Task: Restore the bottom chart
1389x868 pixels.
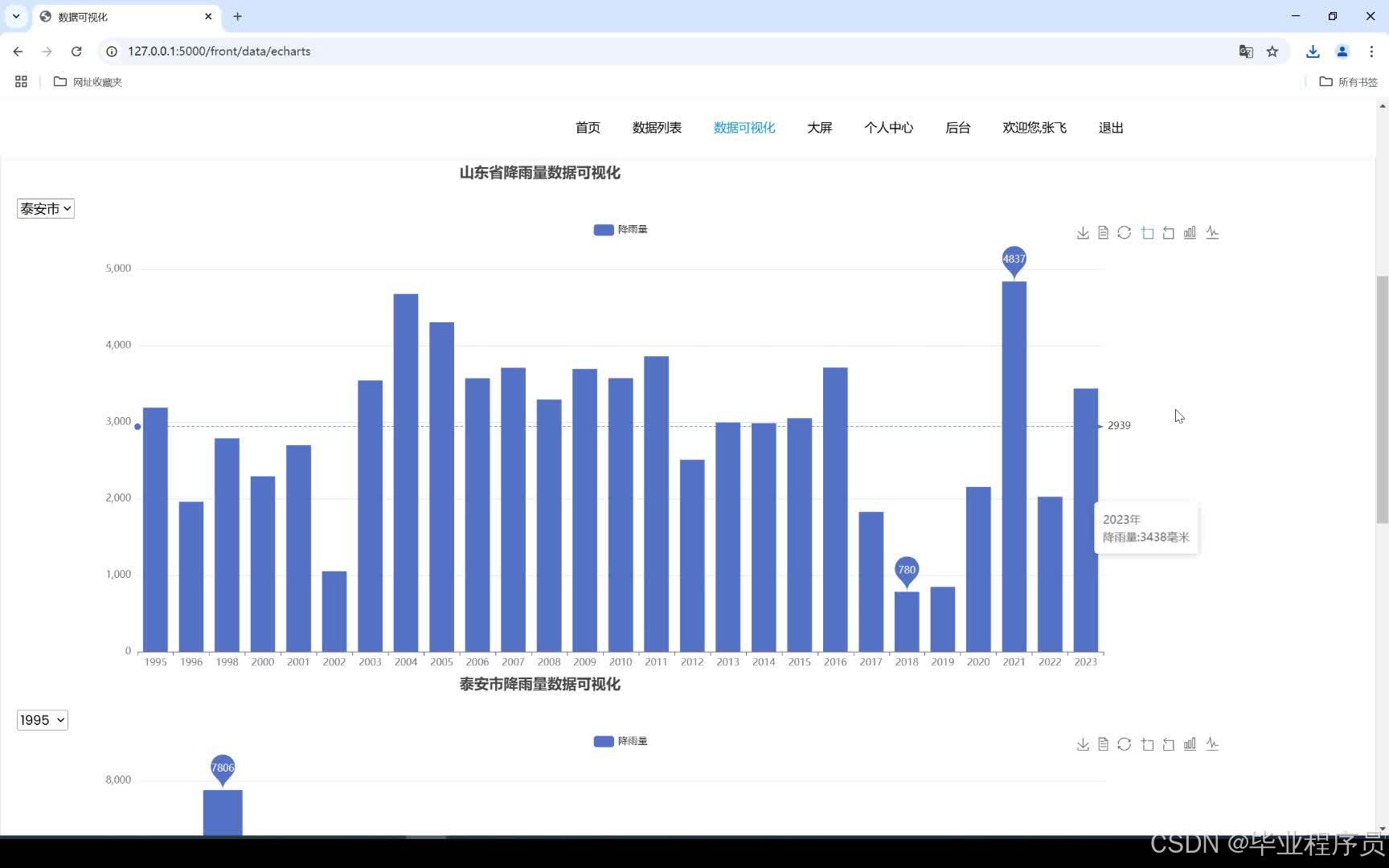Action: click(x=1125, y=744)
